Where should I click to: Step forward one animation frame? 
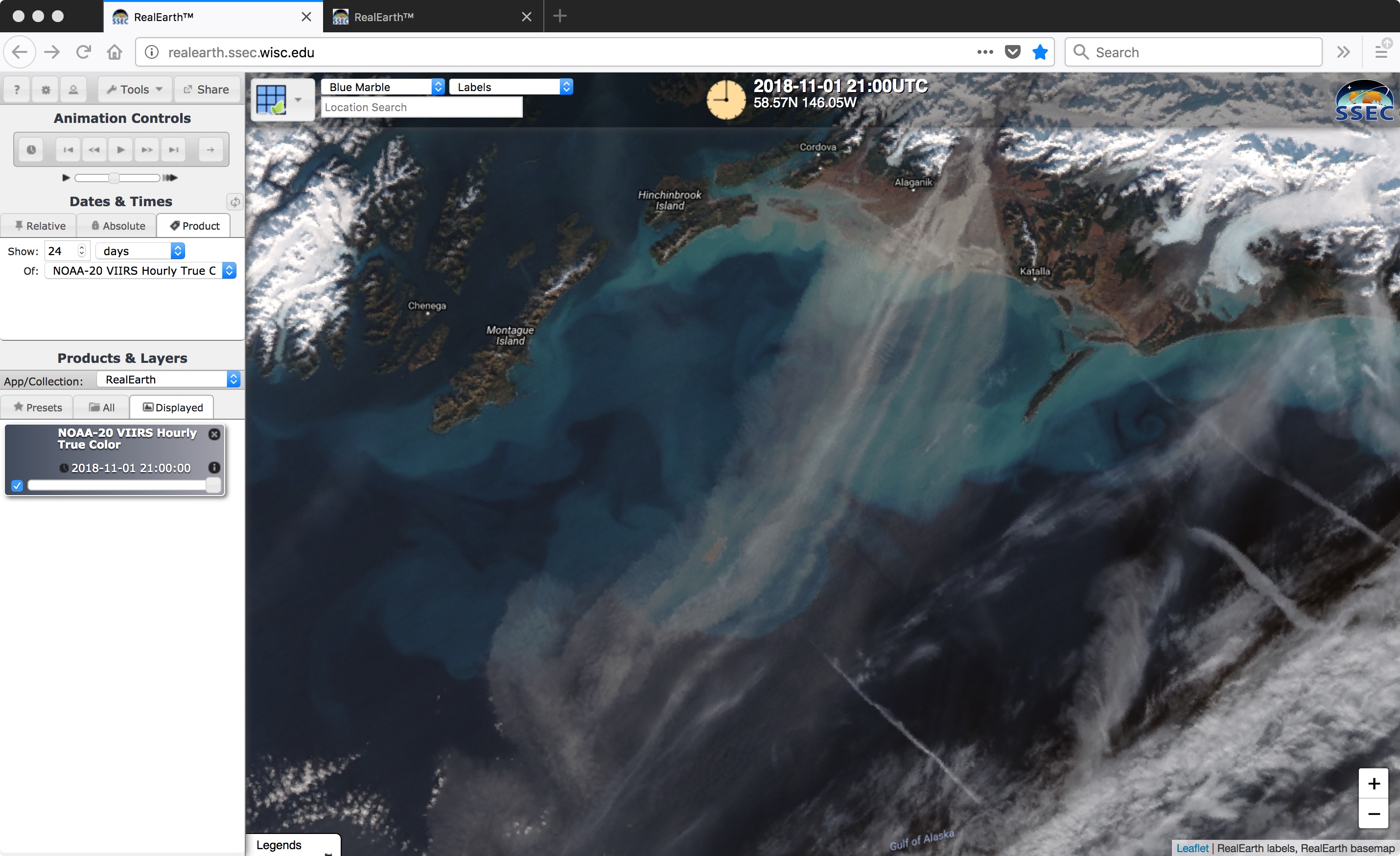click(147, 149)
